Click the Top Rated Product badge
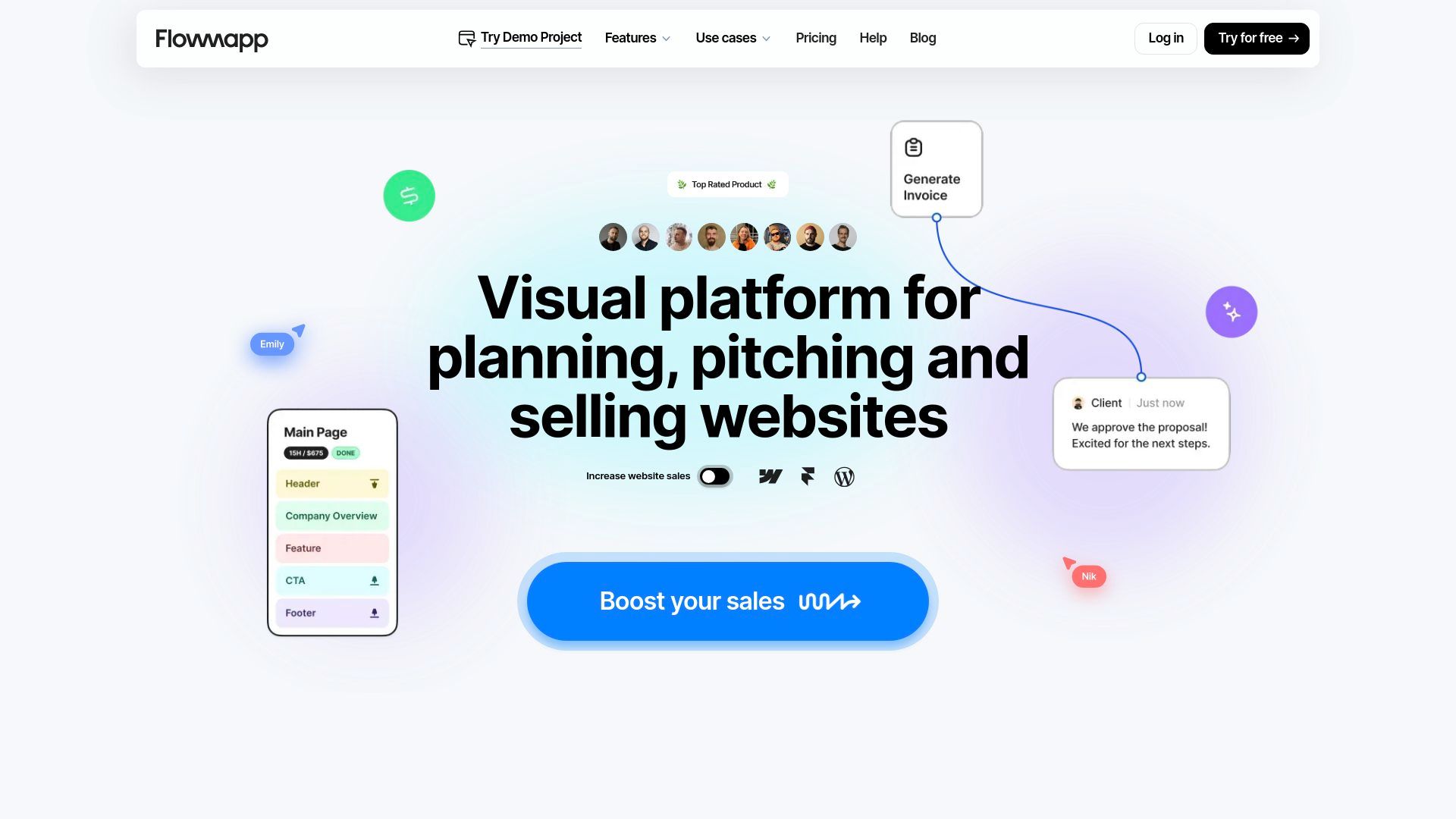 click(727, 185)
